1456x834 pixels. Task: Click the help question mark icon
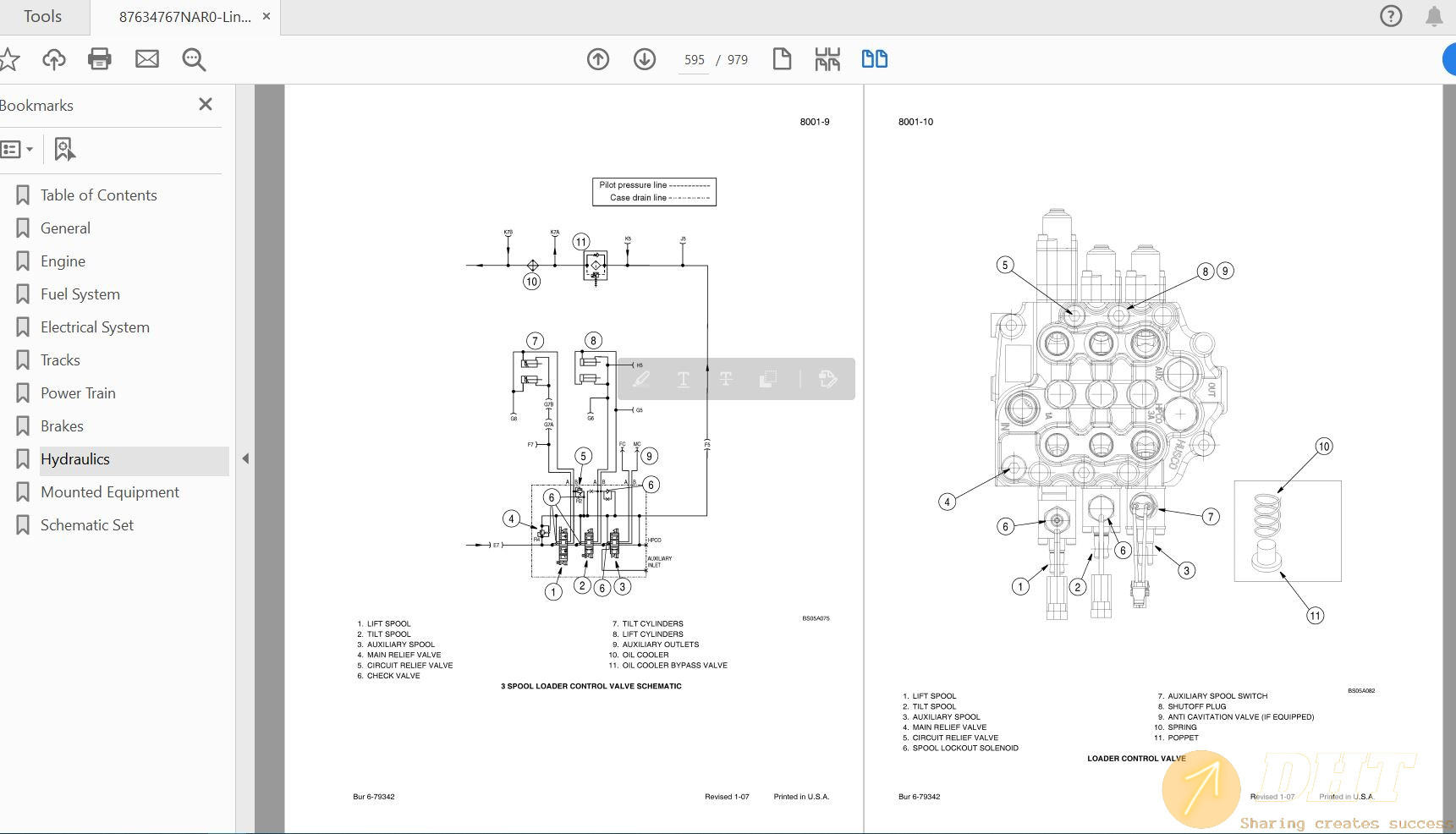[x=1391, y=16]
